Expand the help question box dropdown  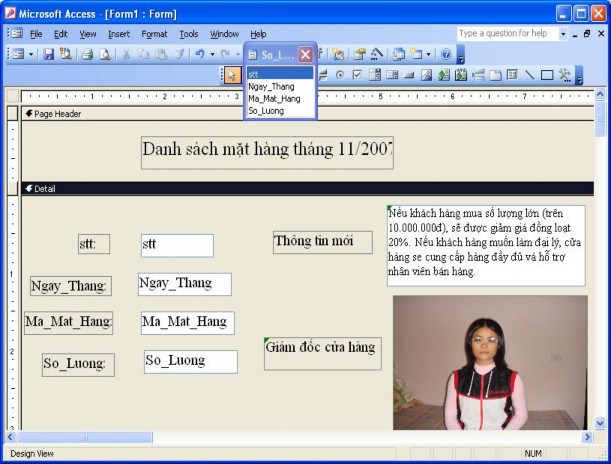[563, 34]
